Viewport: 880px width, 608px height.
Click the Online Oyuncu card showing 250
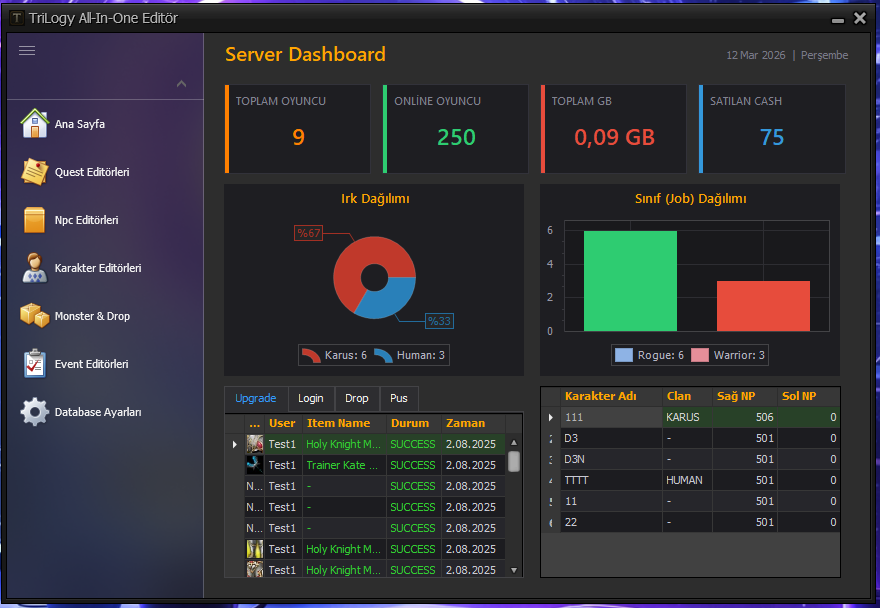[456, 129]
